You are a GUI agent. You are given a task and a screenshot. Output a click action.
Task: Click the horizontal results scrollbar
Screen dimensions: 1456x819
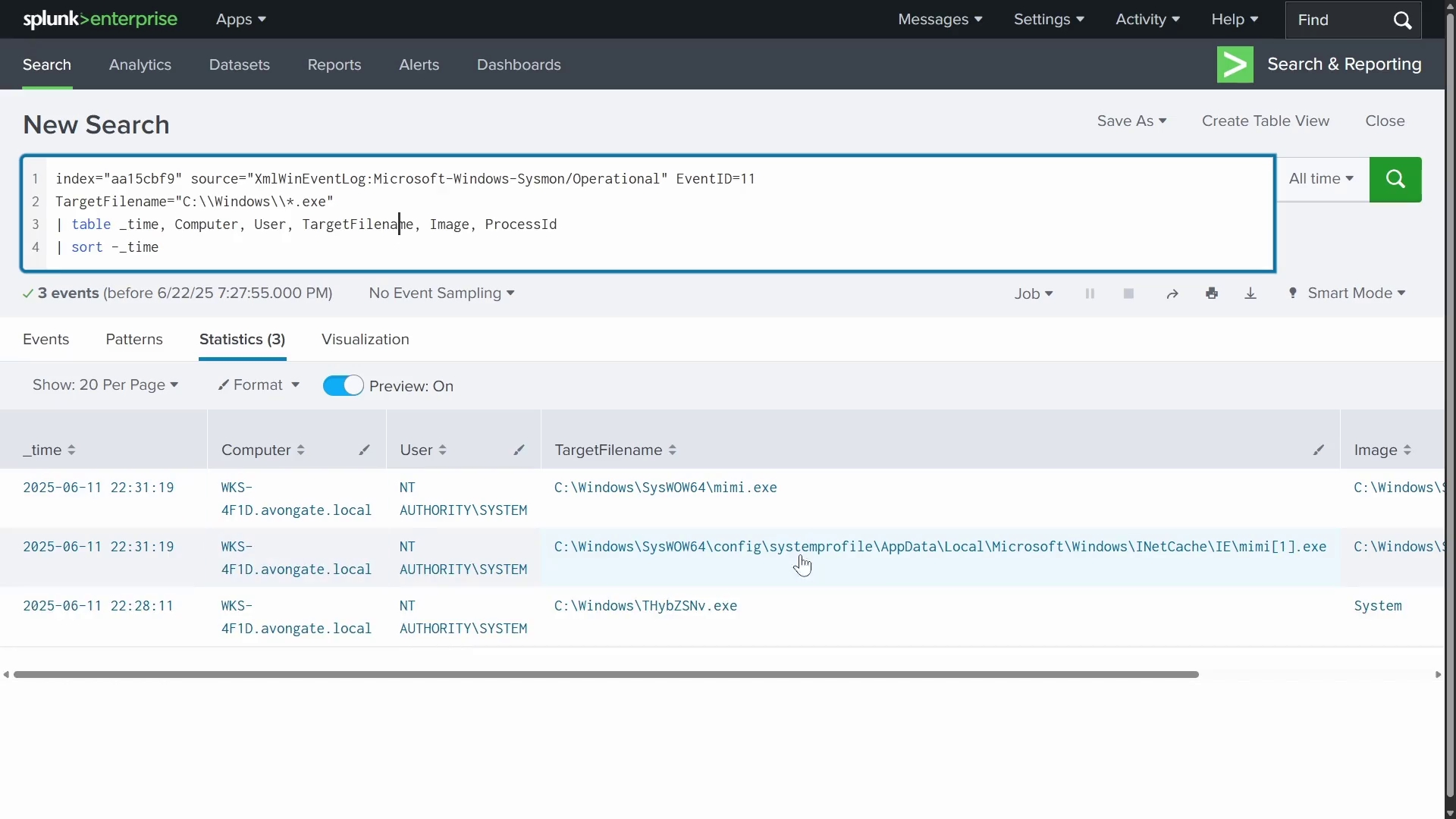click(x=607, y=675)
